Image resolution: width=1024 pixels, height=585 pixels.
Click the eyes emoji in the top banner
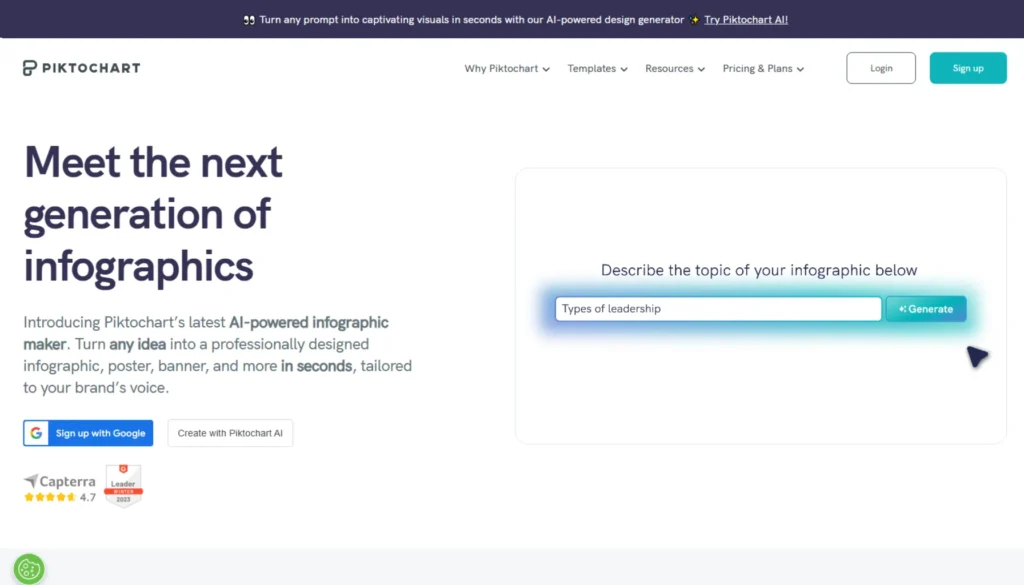click(x=249, y=20)
